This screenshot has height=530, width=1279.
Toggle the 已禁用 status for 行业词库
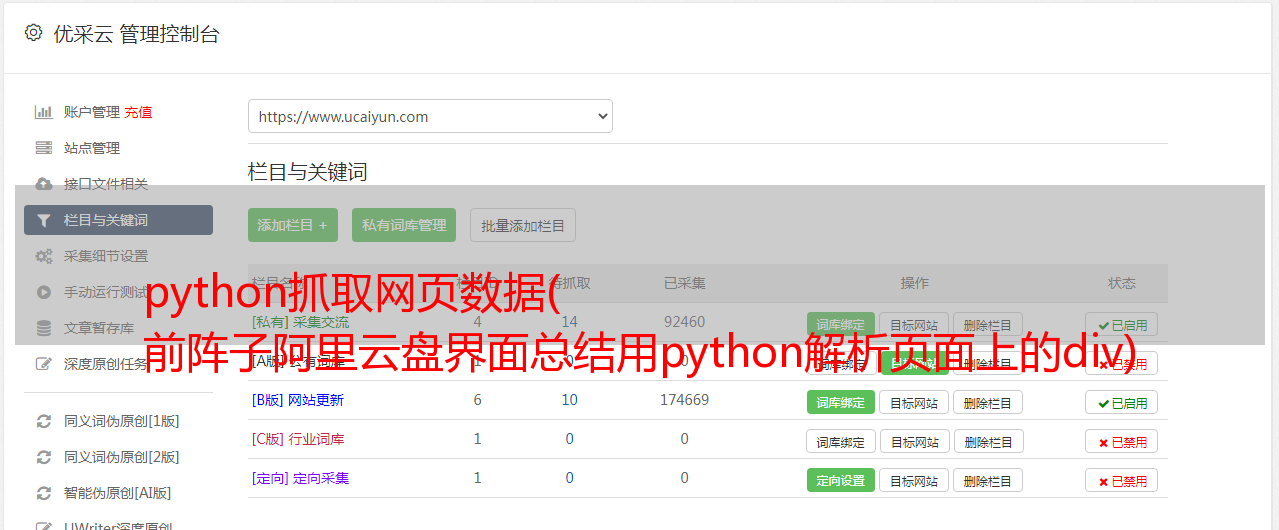point(1122,441)
